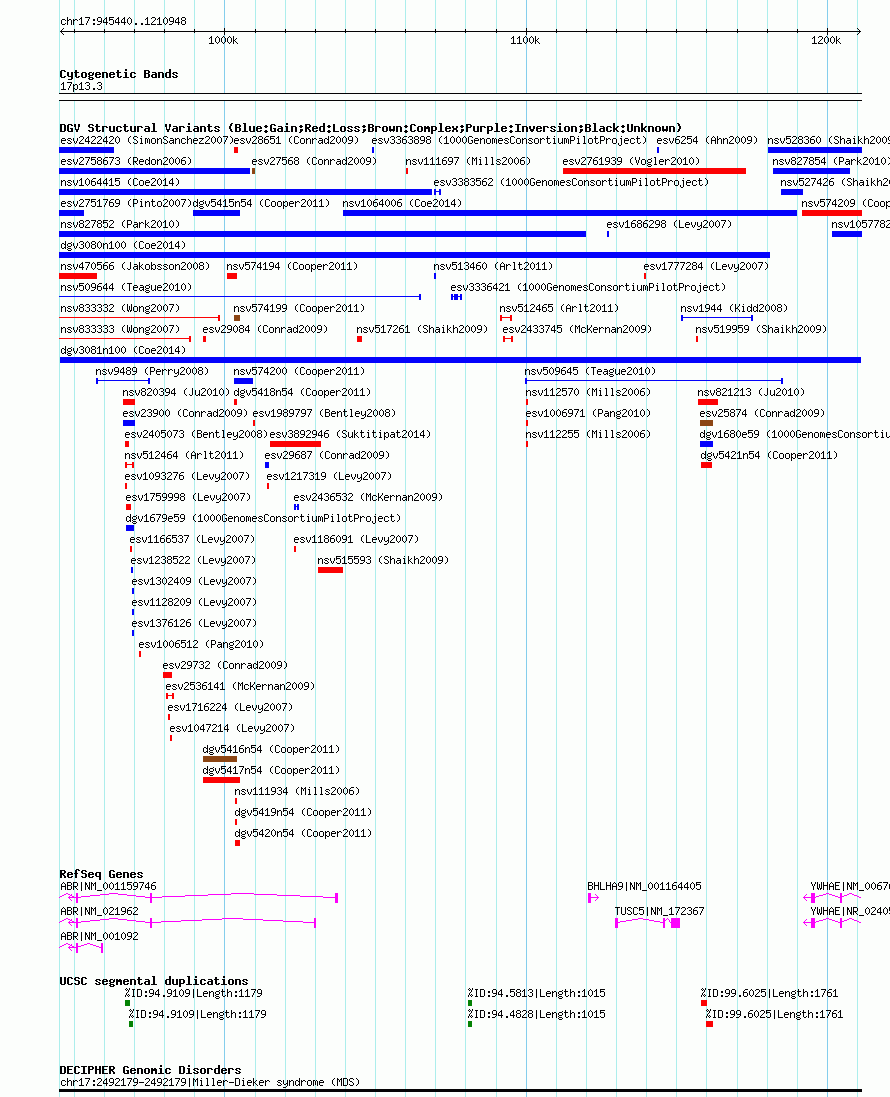Click the 1000k ruler tick label
Screen dimensions: 890x1097
(x=222, y=40)
